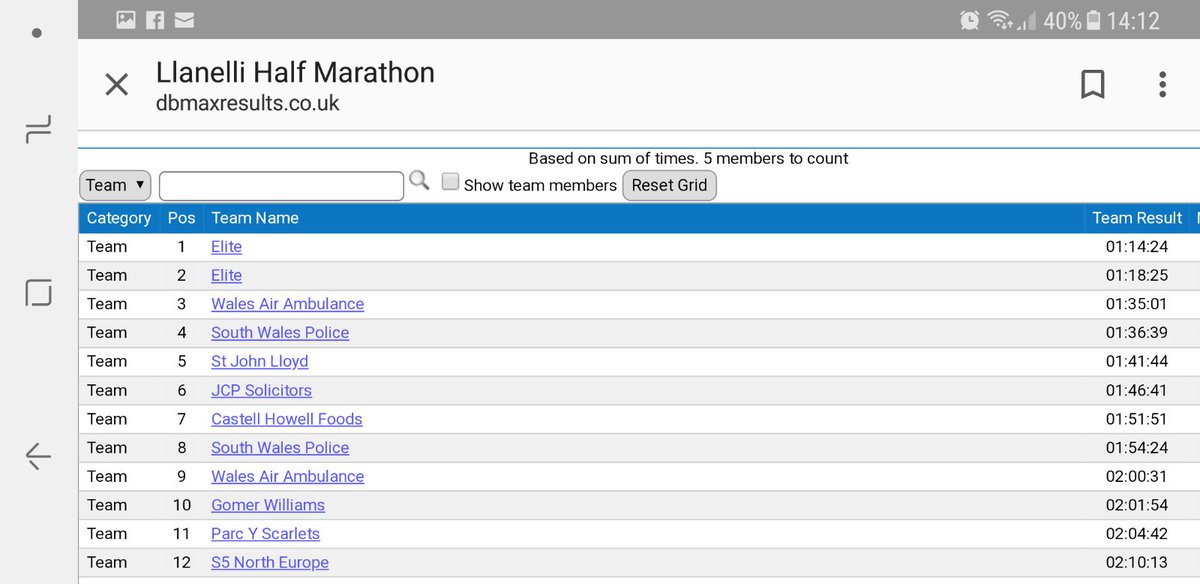The image size is (1200, 584).
Task: Click the team search text field
Action: point(281,186)
